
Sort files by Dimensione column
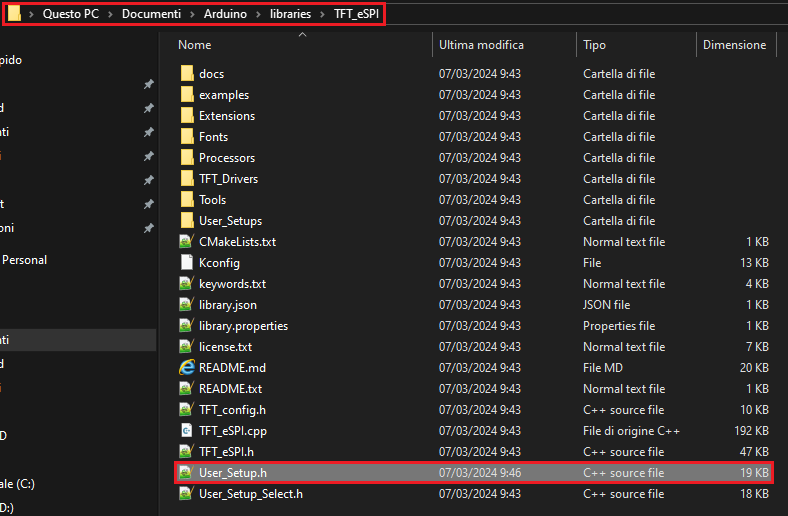(734, 45)
